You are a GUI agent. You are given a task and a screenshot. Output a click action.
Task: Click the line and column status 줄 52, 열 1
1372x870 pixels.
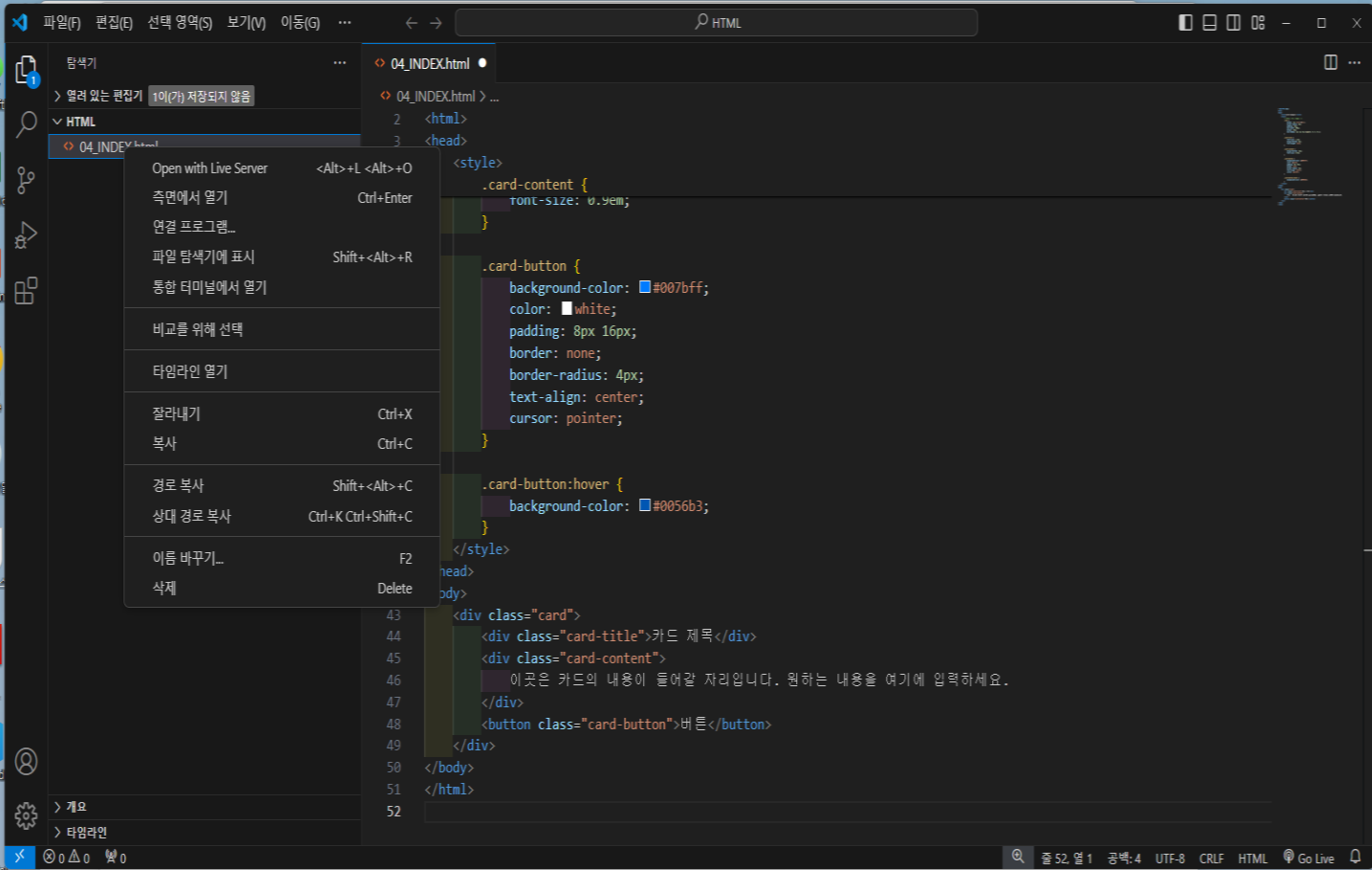[x=1067, y=859]
